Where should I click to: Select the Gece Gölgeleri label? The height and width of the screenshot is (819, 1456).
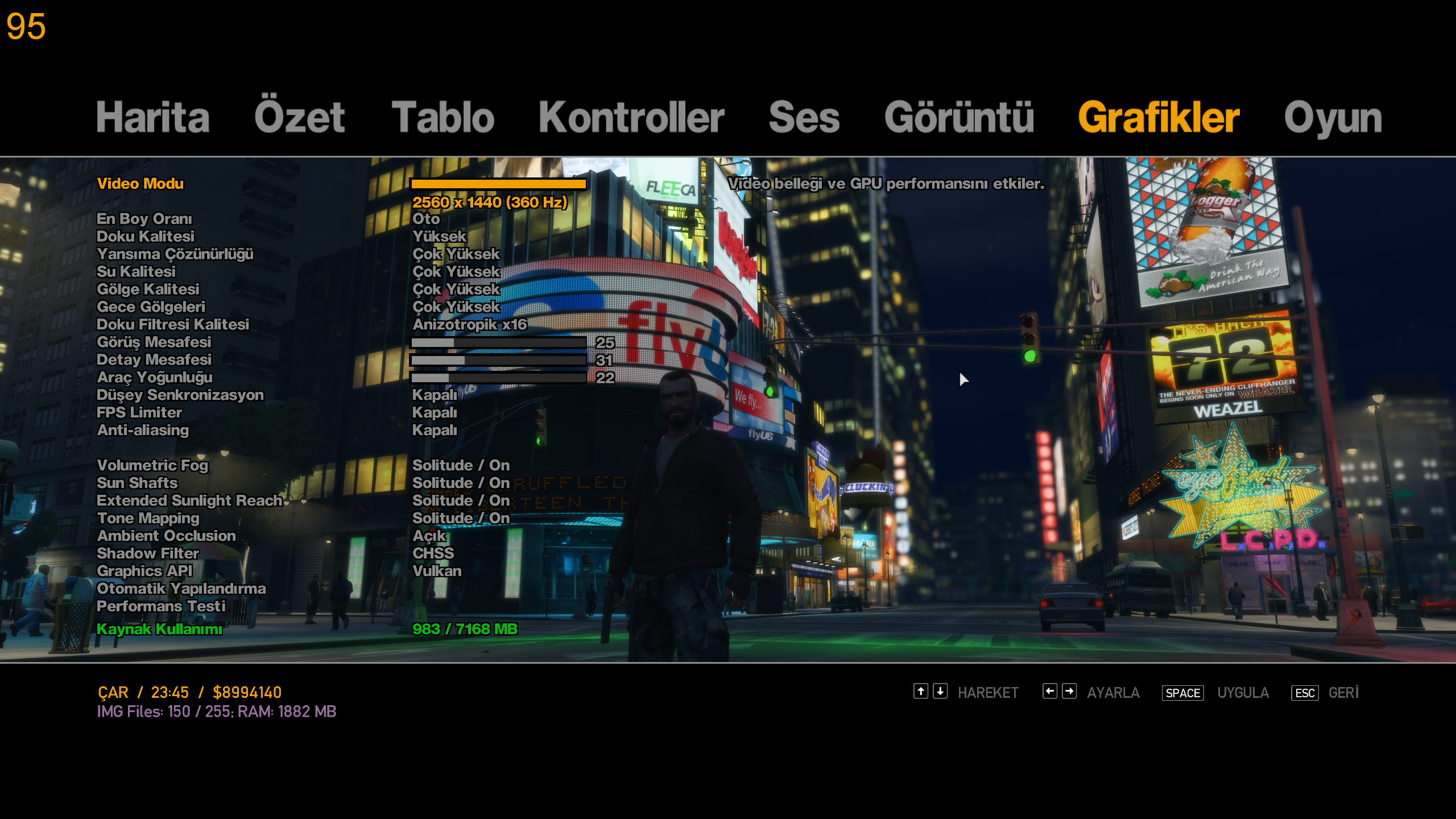(151, 307)
